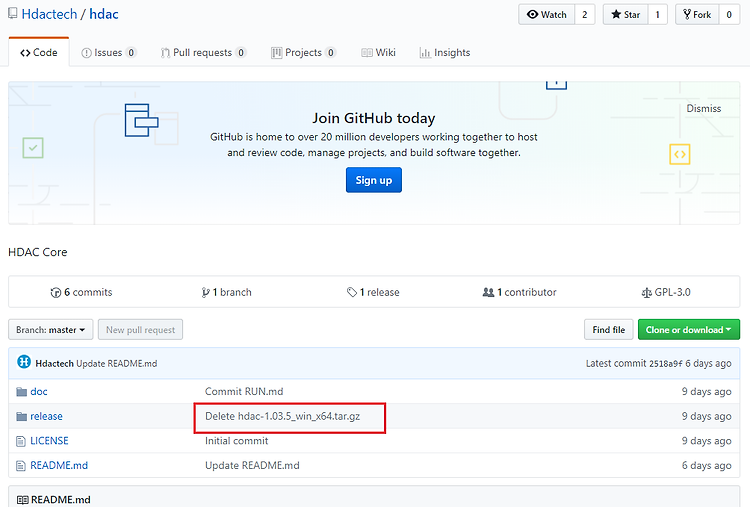Open latest commit message Update README.md
Screen dimensions: 750x507
[x=117, y=364]
